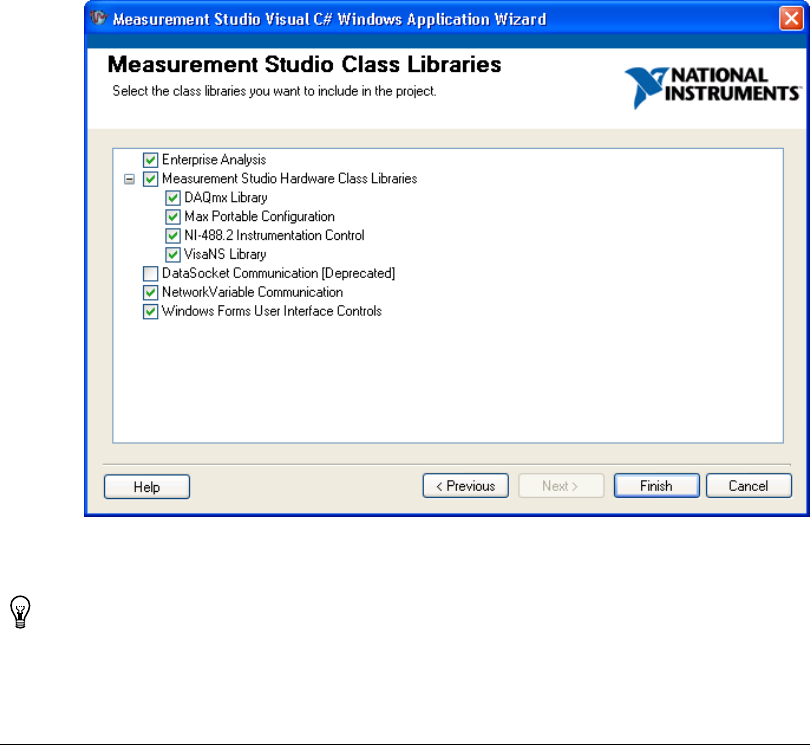The width and height of the screenshot is (810, 746).
Task: Click the 'Measurement Studio Class Libraries' heading
Action: (x=304, y=65)
